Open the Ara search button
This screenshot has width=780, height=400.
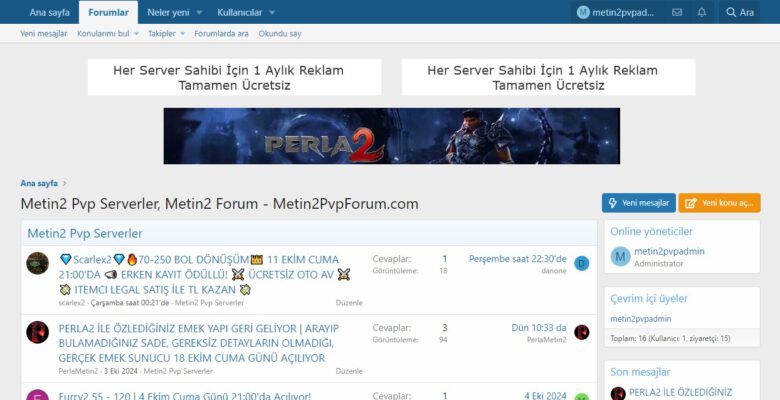pos(740,12)
